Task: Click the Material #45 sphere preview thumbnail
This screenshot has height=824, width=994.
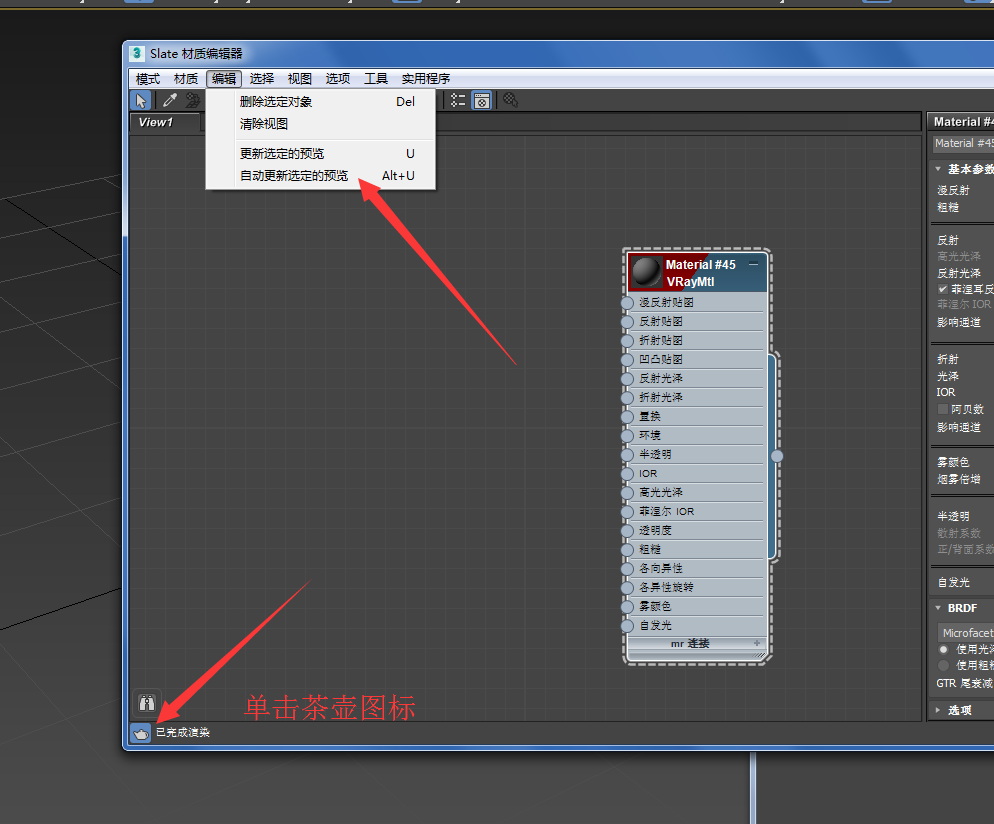Action: pos(645,272)
